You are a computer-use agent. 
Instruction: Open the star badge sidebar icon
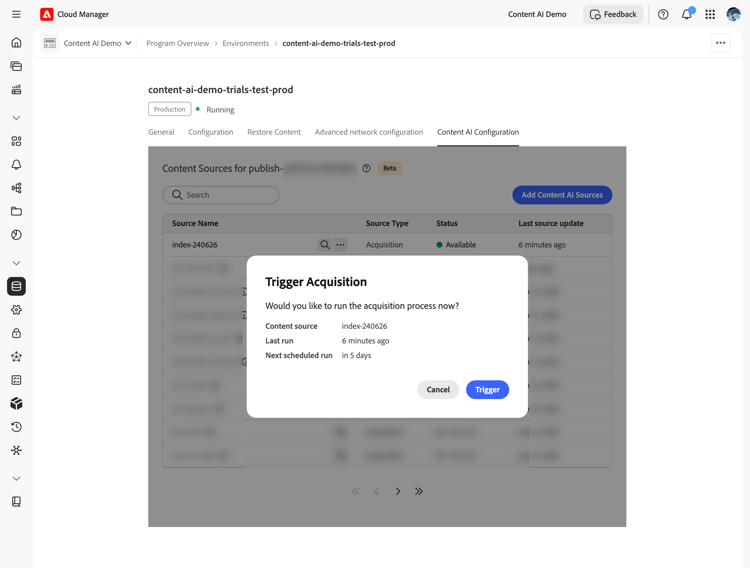16,356
